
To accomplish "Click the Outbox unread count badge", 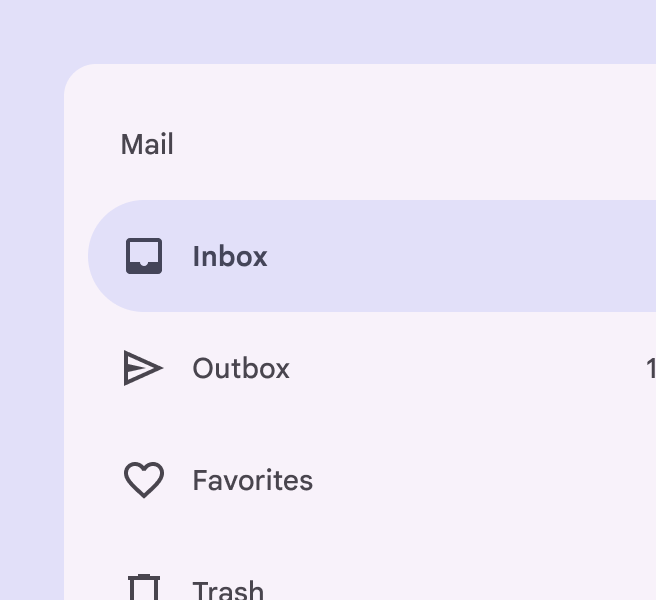I will 651,369.
